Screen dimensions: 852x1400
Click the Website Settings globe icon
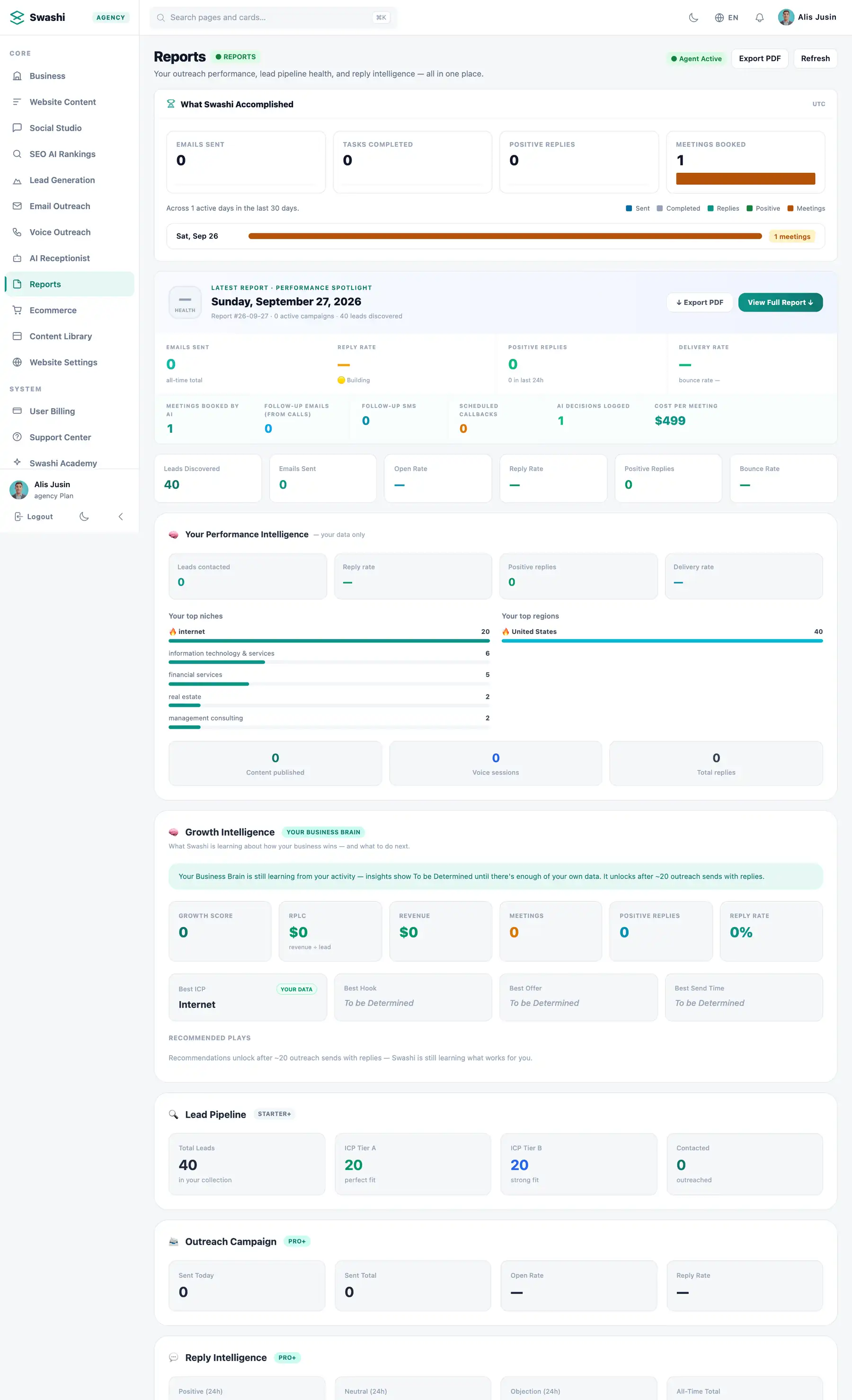[17, 363]
